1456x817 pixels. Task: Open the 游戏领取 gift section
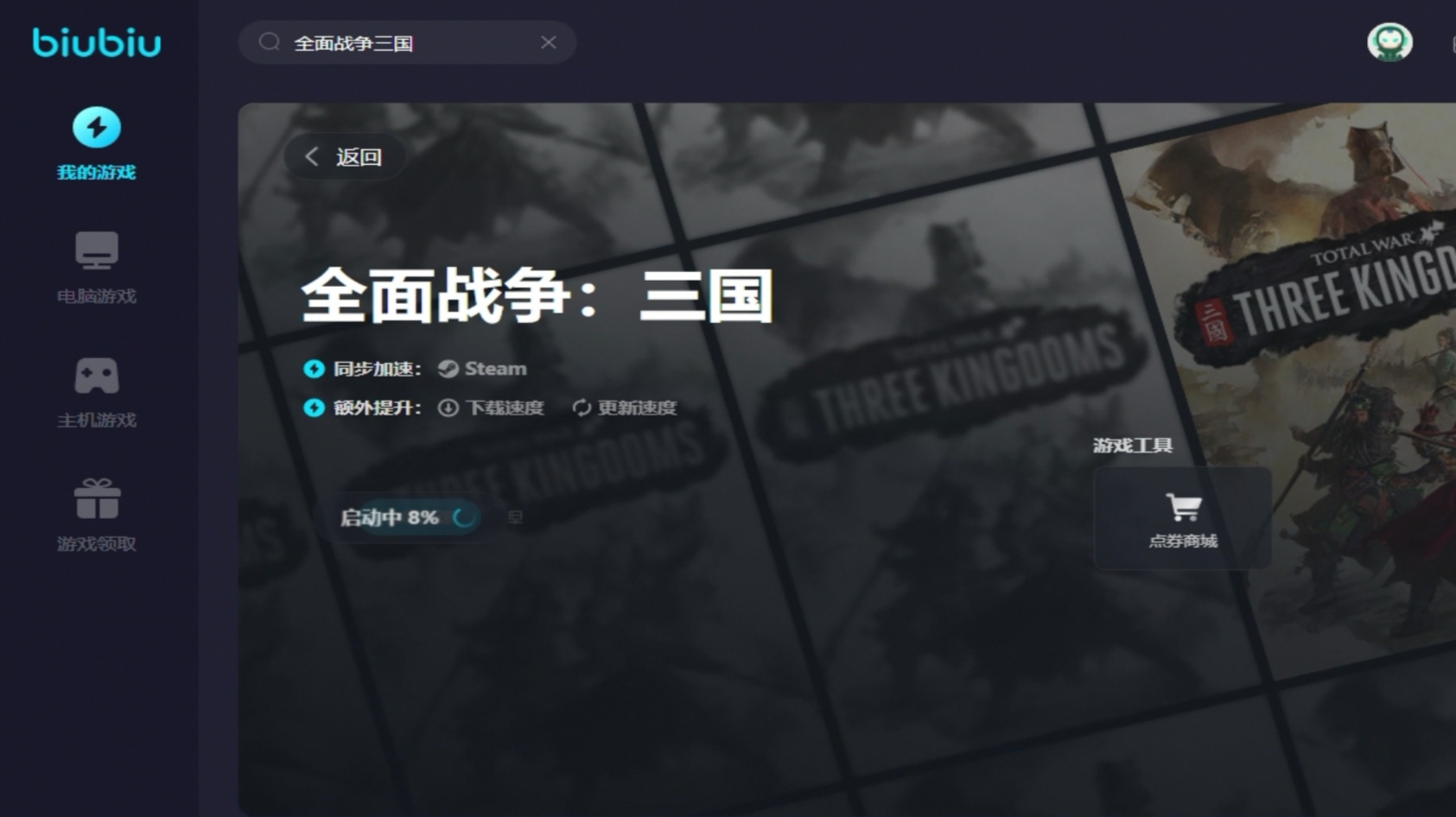click(97, 516)
